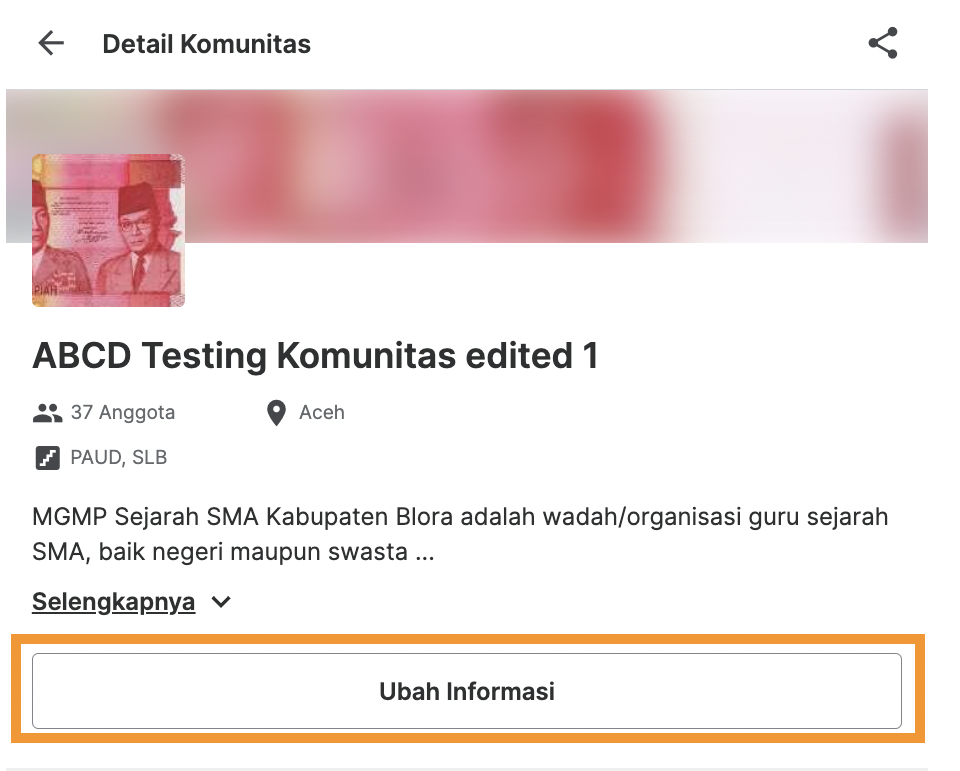
Task: Click the 37 Anggota member count
Action: (x=122, y=412)
